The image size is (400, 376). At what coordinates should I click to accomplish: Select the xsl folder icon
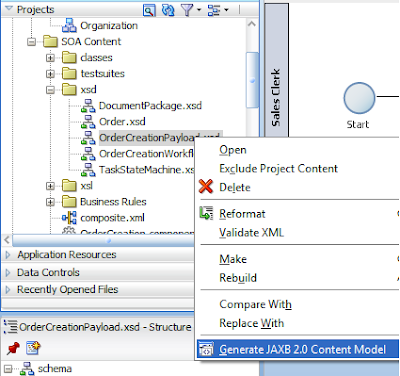tap(69, 186)
